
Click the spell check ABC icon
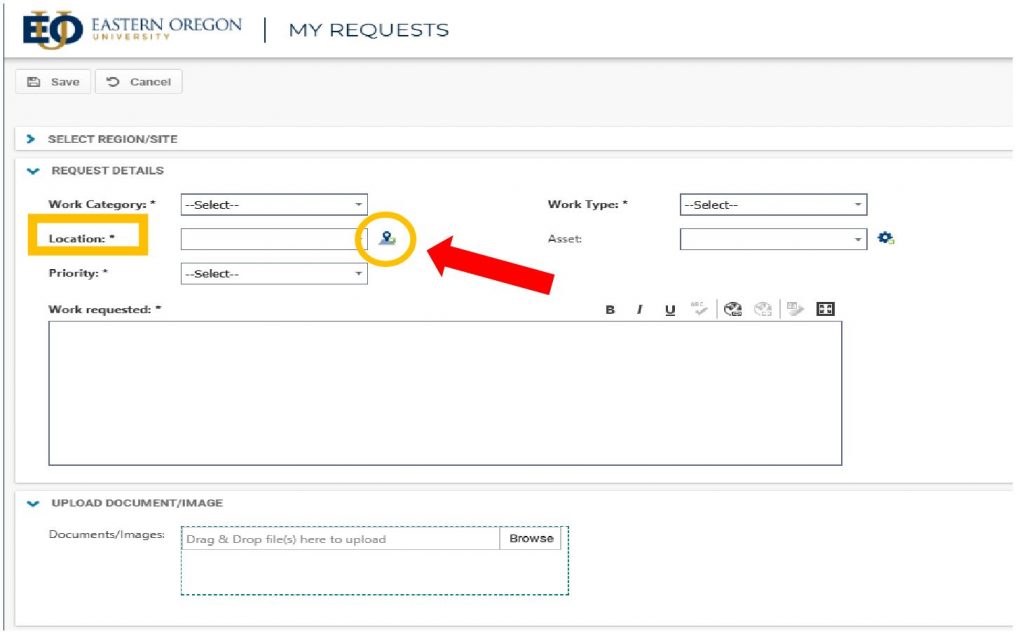(x=699, y=309)
